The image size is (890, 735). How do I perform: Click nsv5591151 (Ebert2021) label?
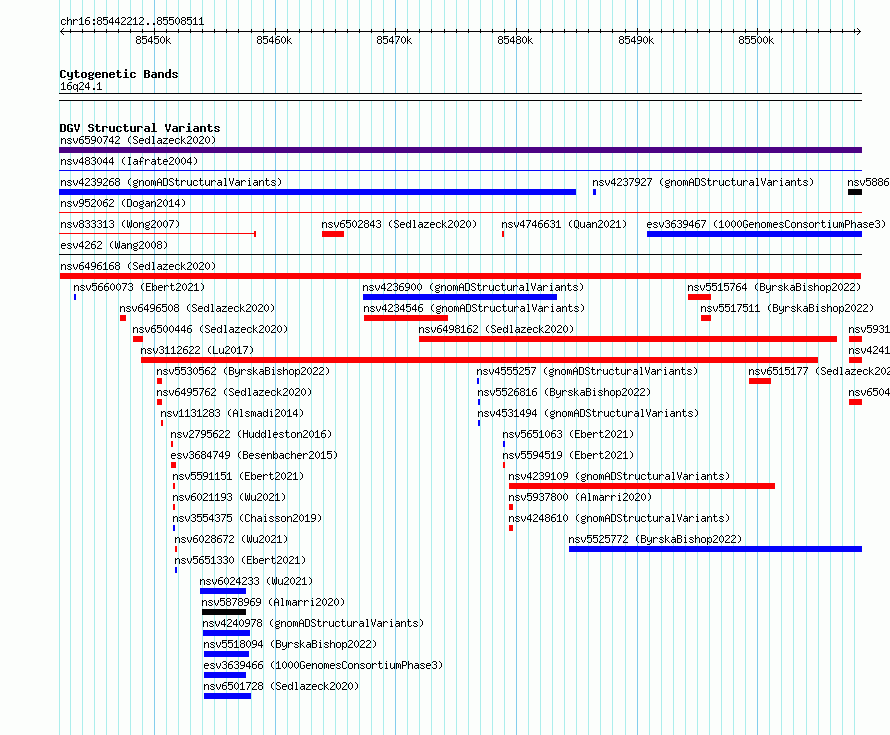click(x=238, y=476)
